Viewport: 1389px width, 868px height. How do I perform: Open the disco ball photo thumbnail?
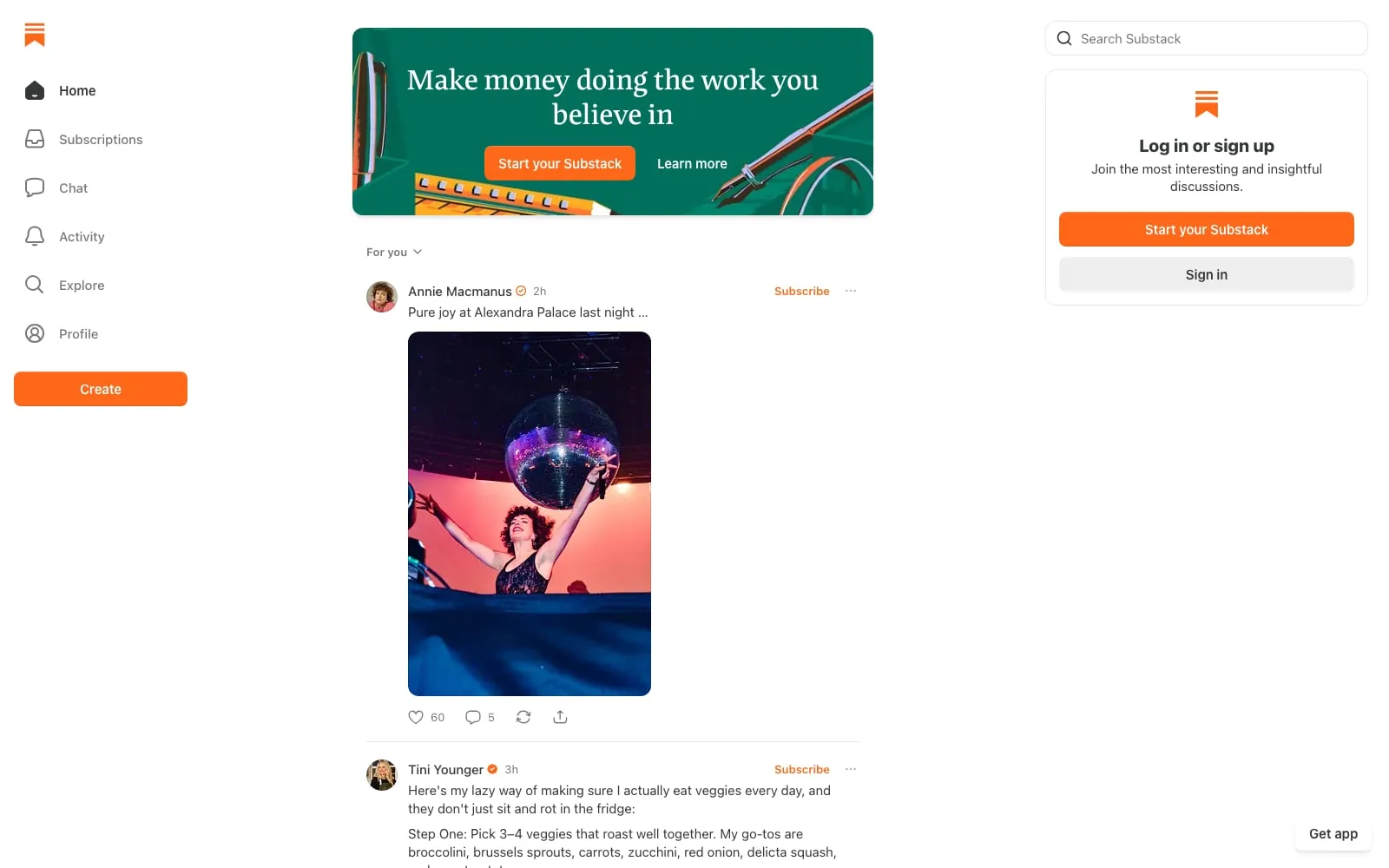coord(530,514)
